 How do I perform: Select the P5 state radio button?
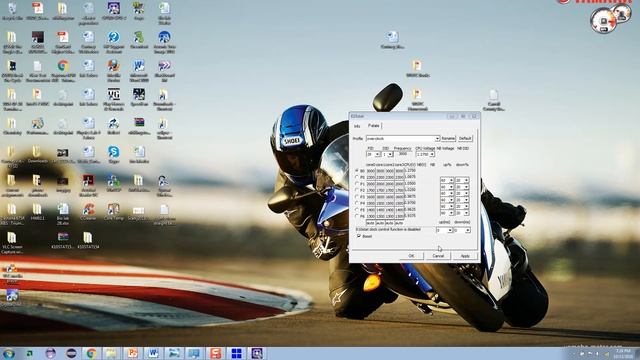tap(357, 210)
